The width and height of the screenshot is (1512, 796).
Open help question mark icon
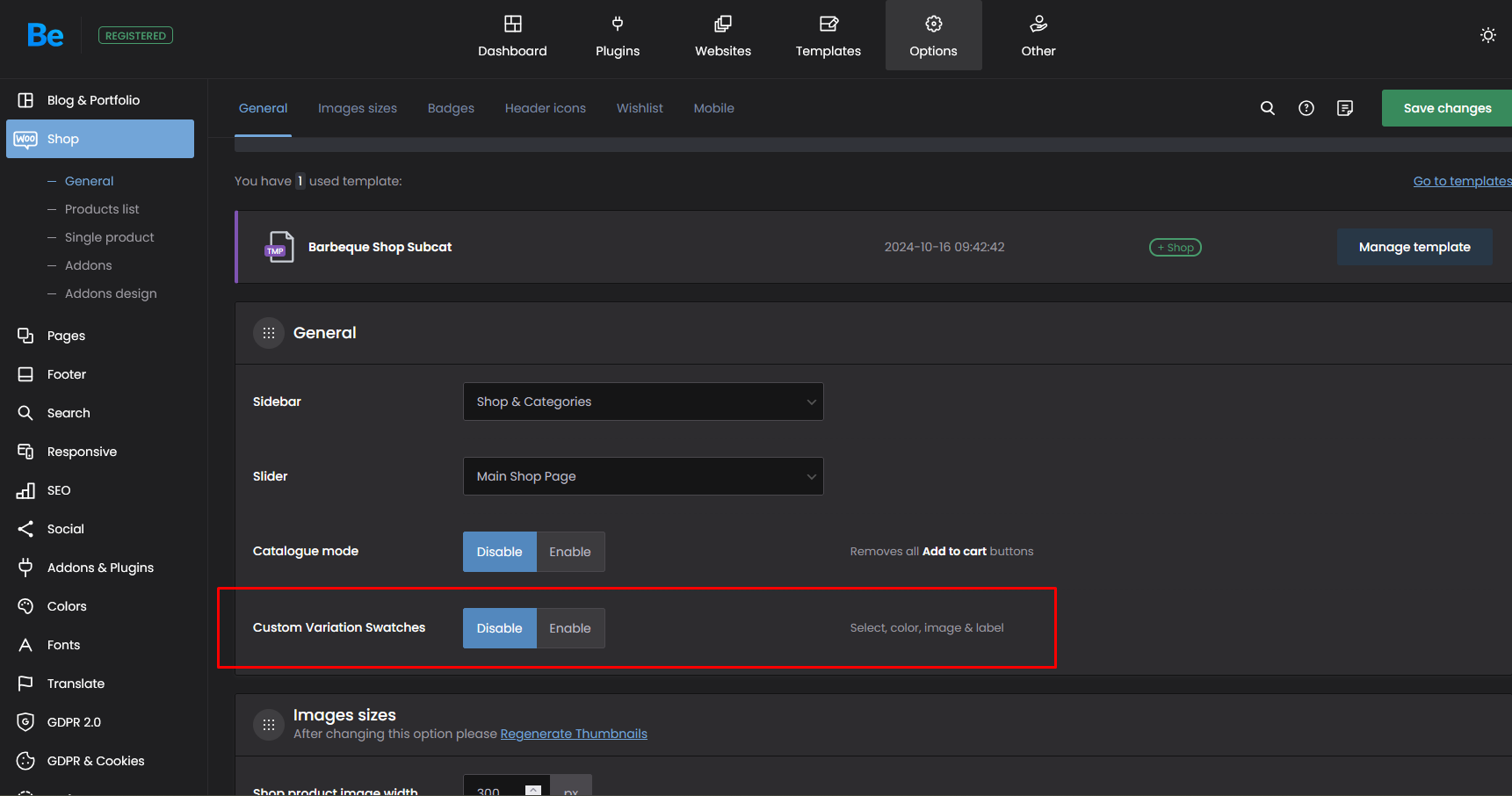pyautogui.click(x=1306, y=108)
